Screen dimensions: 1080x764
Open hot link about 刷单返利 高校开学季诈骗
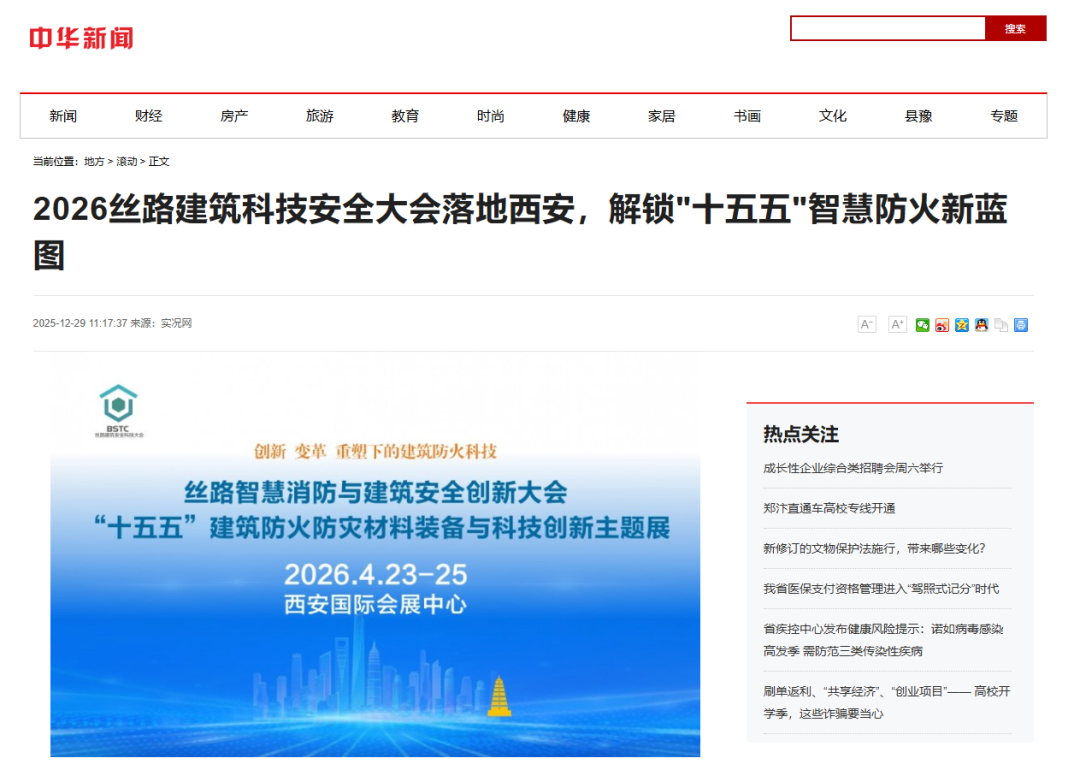tap(886, 703)
